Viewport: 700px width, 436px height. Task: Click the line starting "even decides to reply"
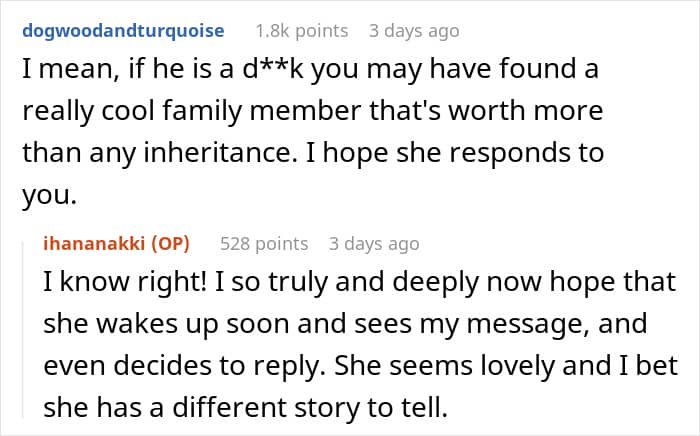click(x=361, y=366)
